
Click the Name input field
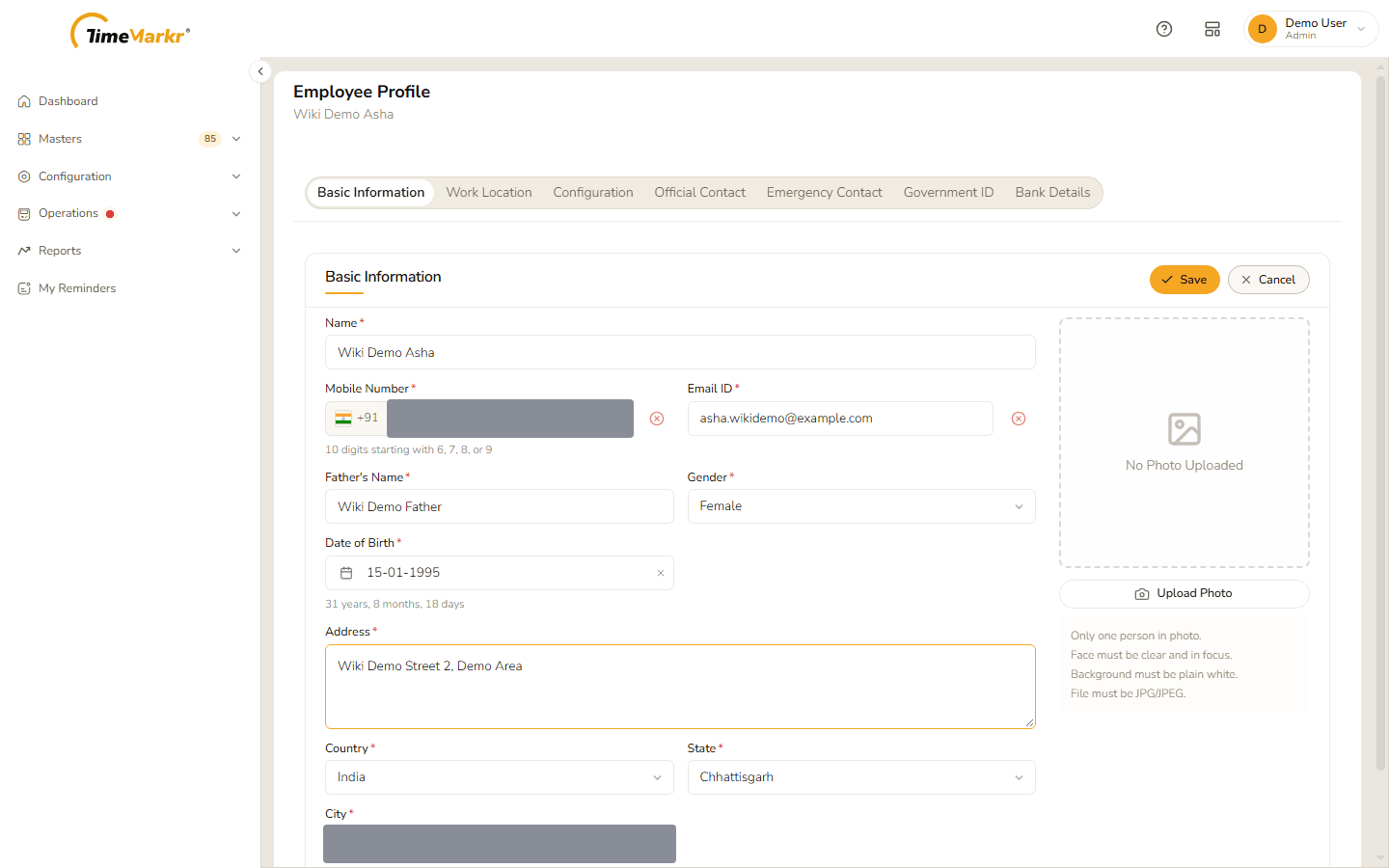(680, 352)
